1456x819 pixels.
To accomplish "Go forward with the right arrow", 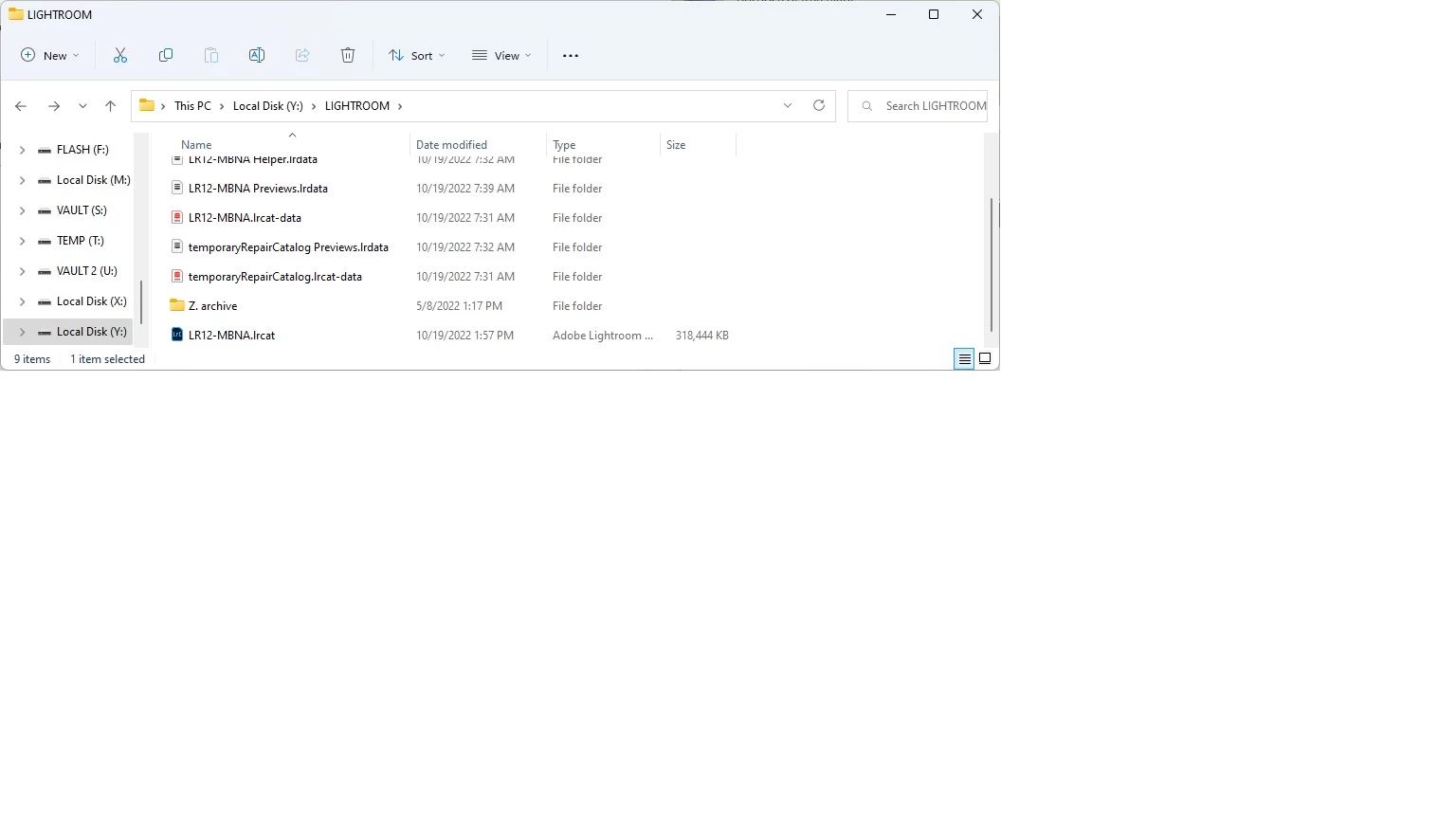I will tap(54, 106).
